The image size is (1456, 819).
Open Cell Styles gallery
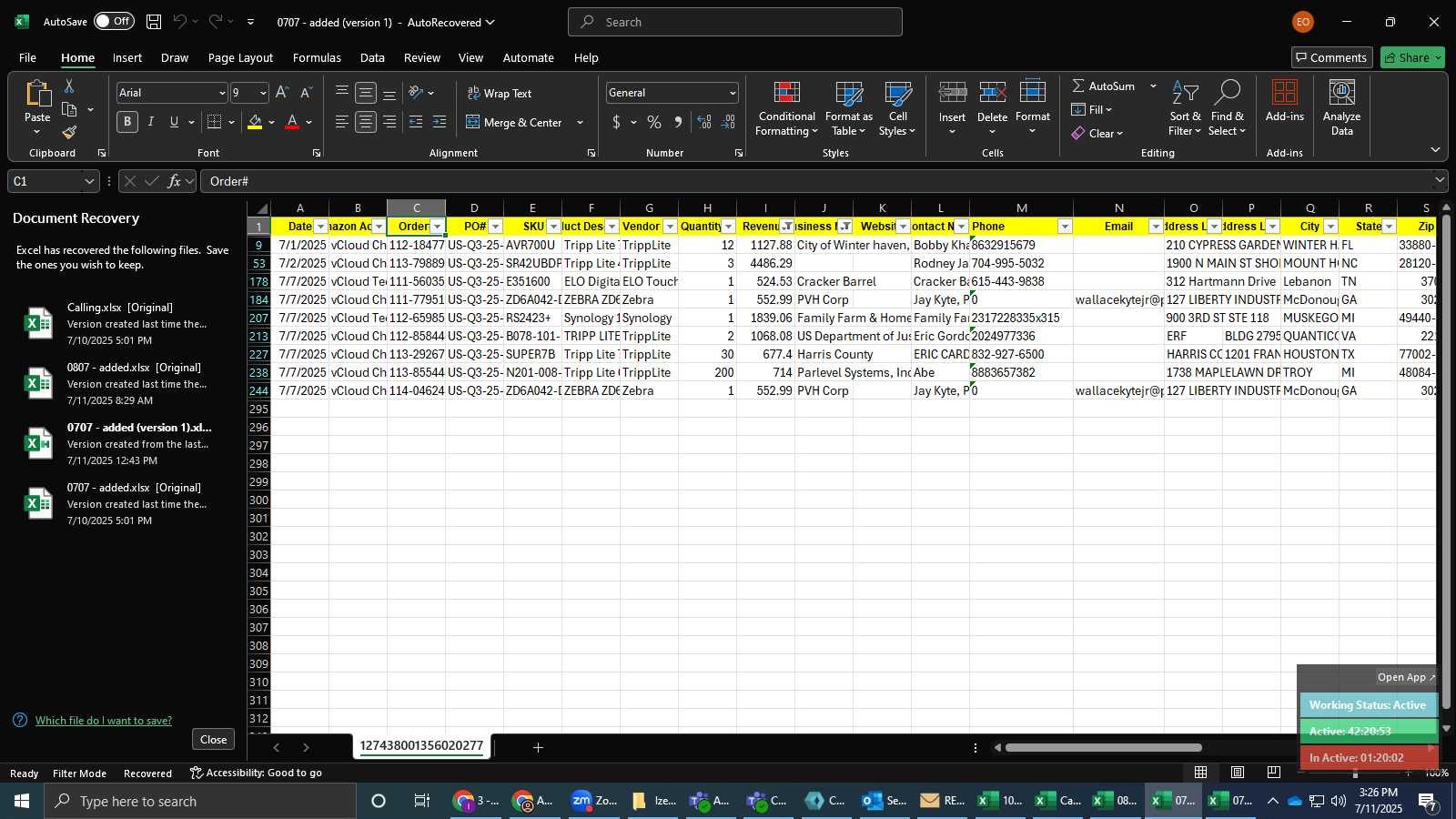[x=897, y=109]
